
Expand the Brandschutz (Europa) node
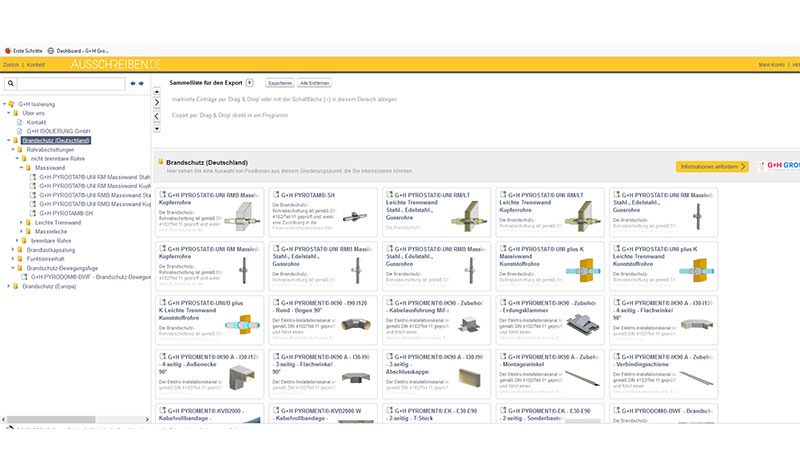coord(9,286)
